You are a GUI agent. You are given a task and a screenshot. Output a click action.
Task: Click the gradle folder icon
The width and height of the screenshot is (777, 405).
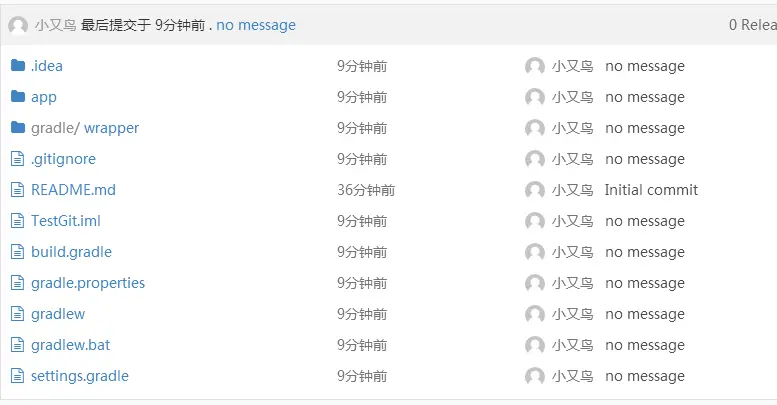point(17,128)
